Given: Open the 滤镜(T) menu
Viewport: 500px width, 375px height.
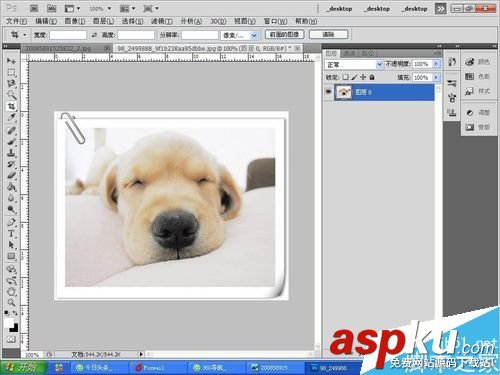Looking at the screenshot, I should tap(162, 21).
